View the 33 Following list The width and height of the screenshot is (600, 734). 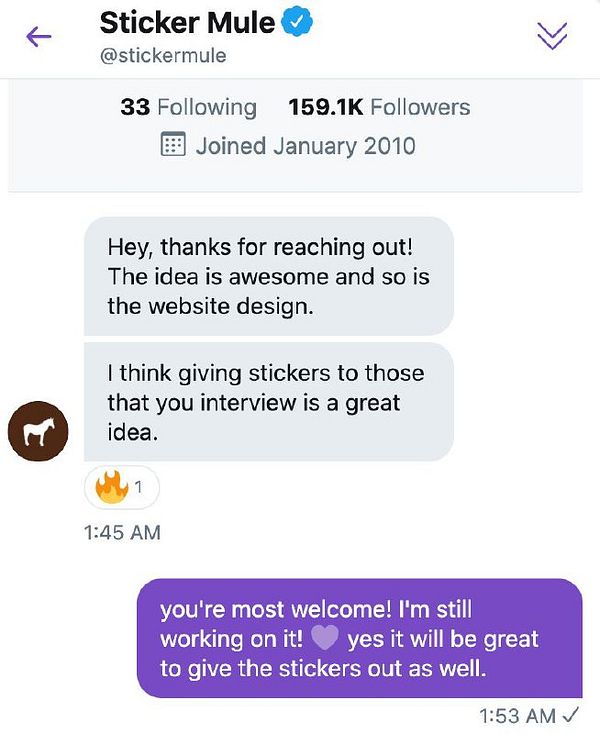pos(188,107)
